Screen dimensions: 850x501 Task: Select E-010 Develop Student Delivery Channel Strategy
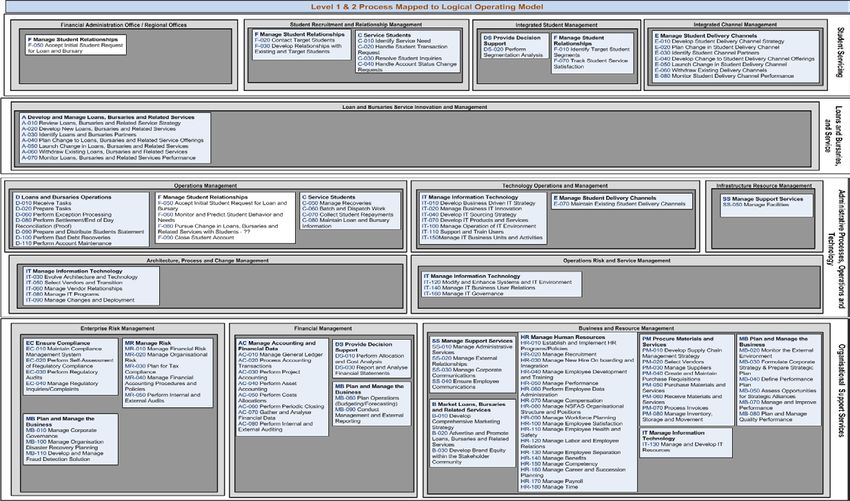coord(719,41)
